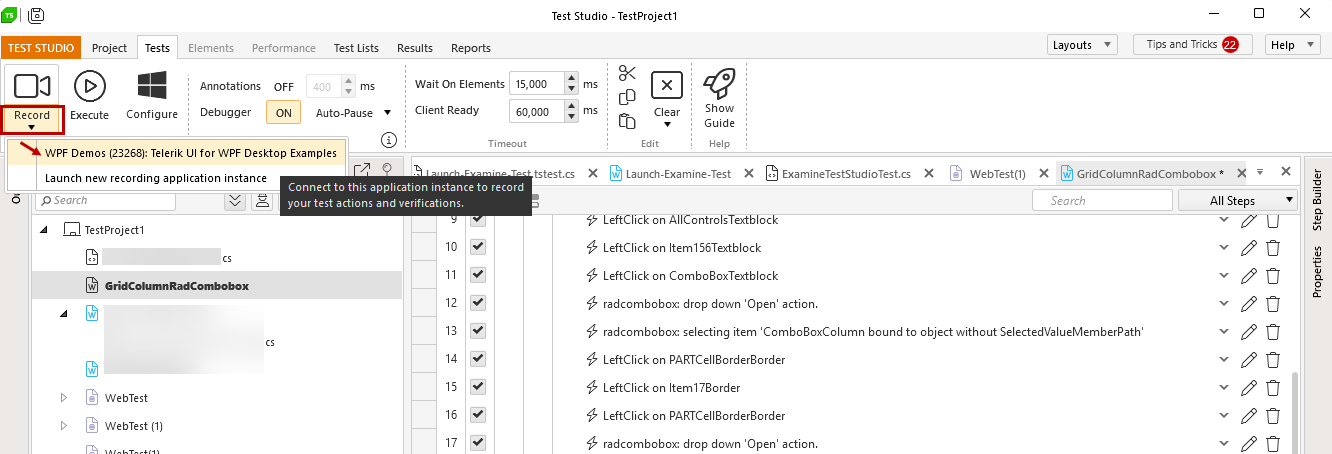Image resolution: width=1332 pixels, height=454 pixels.
Task: Delete step 13 with the trash icon
Action: (x=1273, y=332)
